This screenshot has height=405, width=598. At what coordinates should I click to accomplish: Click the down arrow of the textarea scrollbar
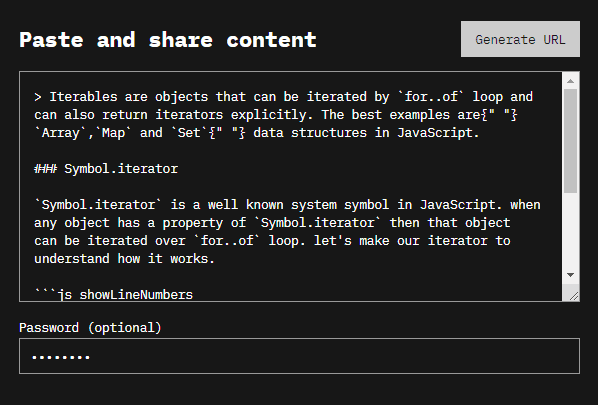pyautogui.click(x=571, y=275)
